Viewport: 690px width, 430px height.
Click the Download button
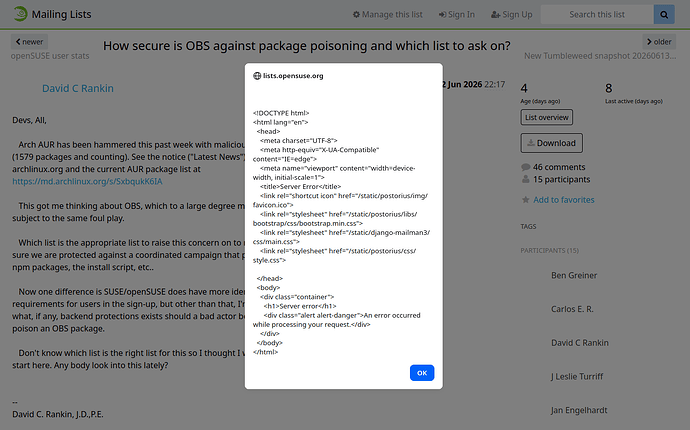point(551,143)
